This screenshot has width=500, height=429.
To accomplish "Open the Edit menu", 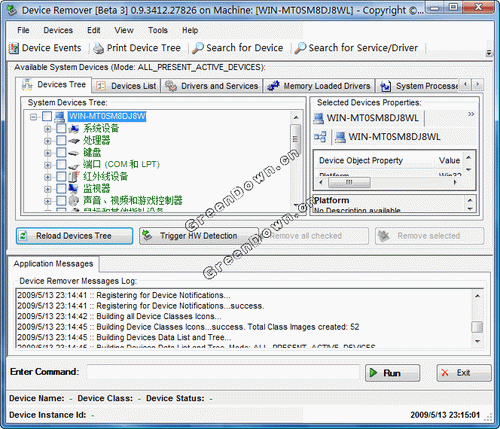I will click(x=94, y=30).
